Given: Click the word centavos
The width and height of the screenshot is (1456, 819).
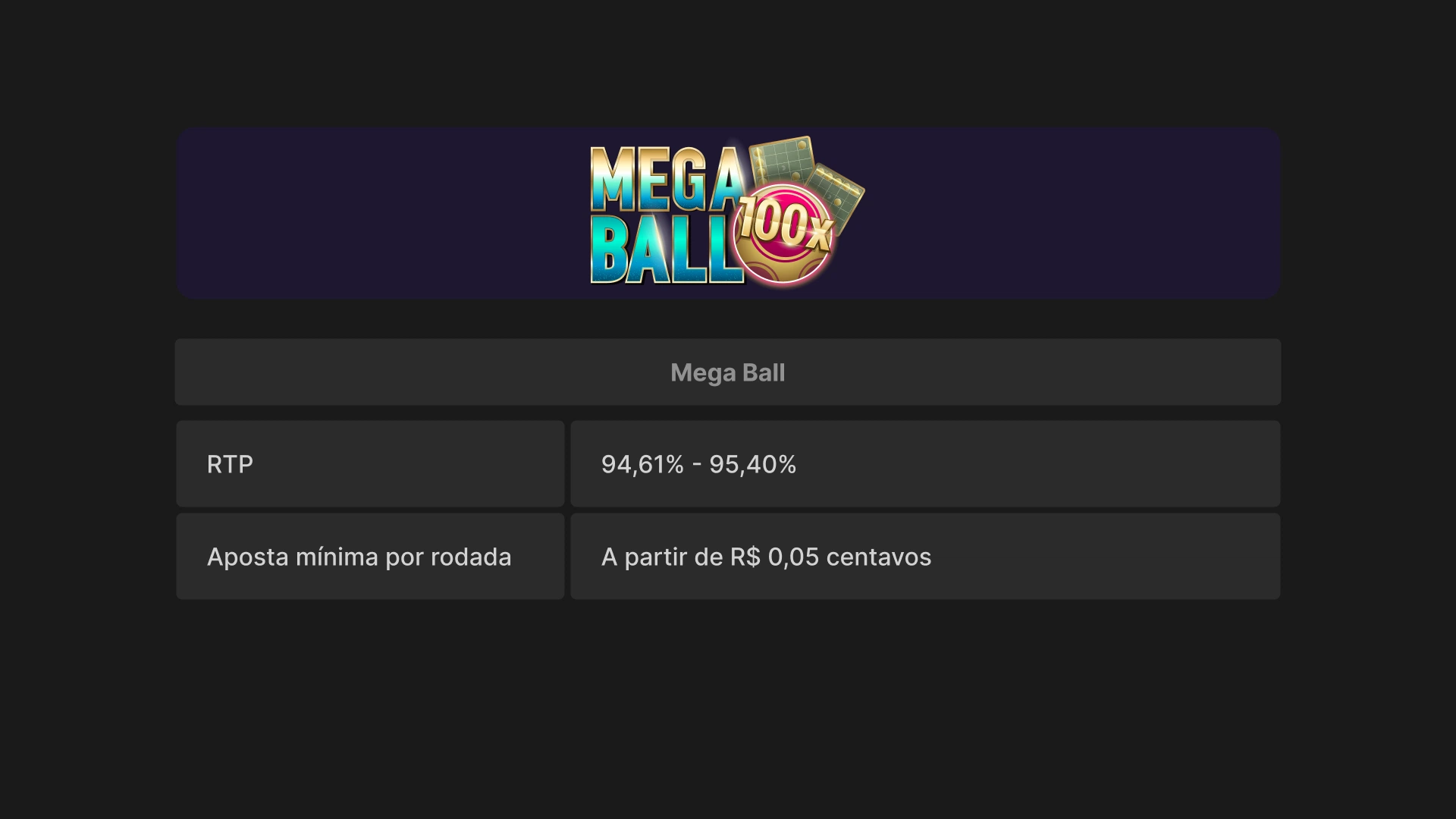Looking at the screenshot, I should coord(878,557).
